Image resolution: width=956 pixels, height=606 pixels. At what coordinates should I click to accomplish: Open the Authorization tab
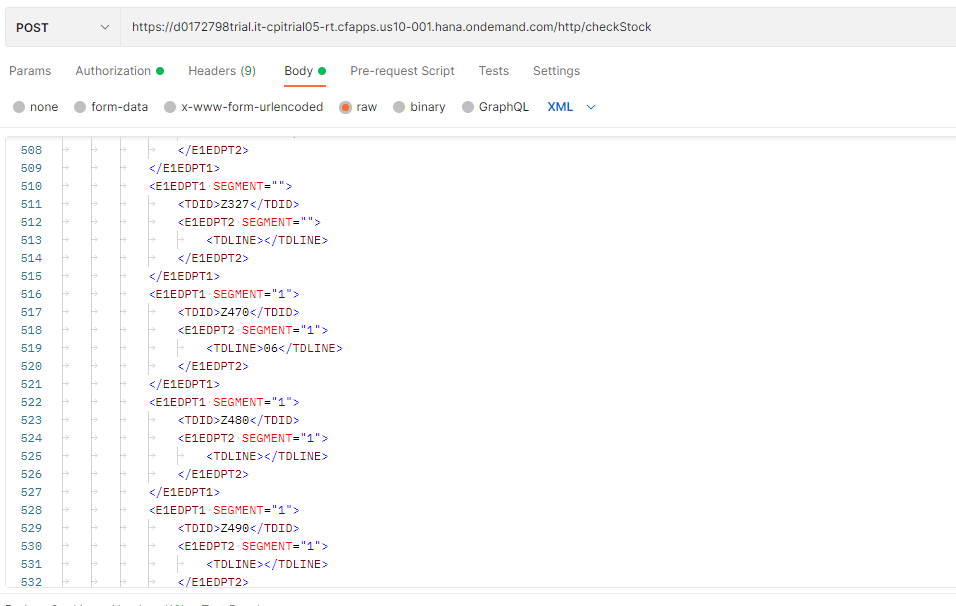tap(113, 71)
